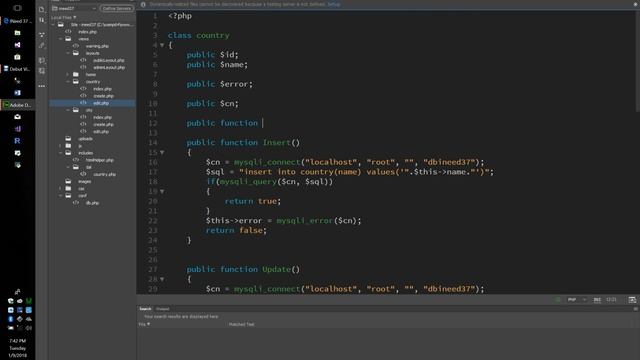Viewport: 640px width, 360px height.
Task: Click the File Management arrows icon
Action: 42,20
